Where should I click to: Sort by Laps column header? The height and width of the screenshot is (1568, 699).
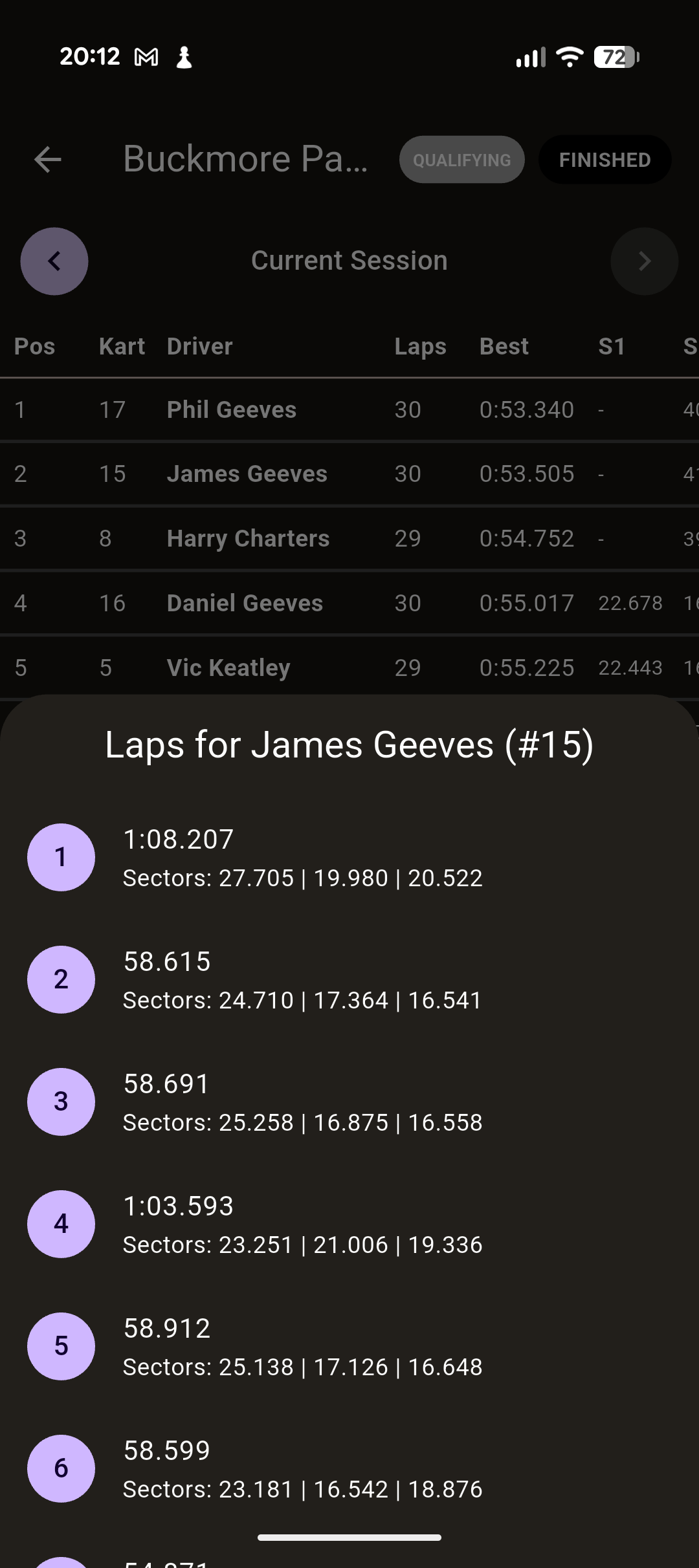(420, 347)
